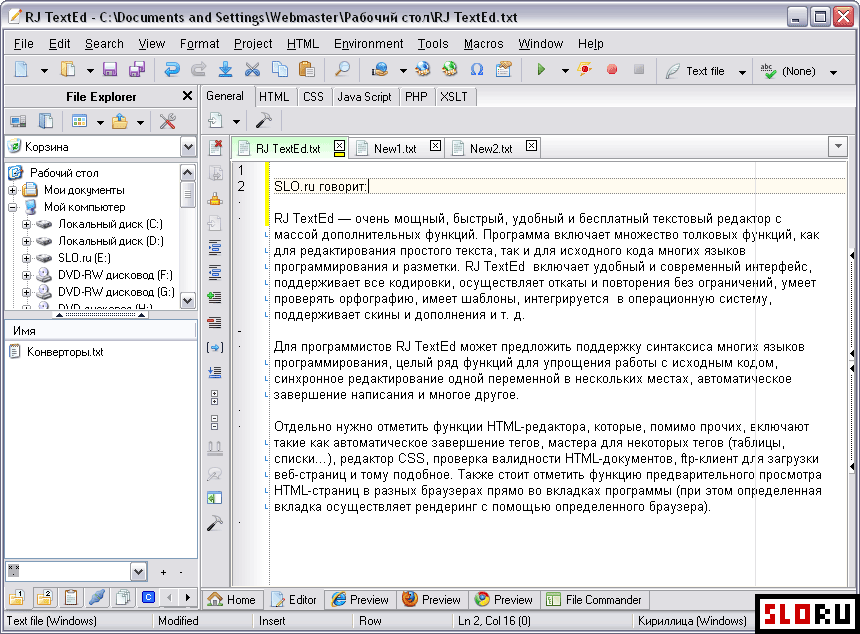Click the bracketed arrow icon in editor sidebar

point(214,347)
